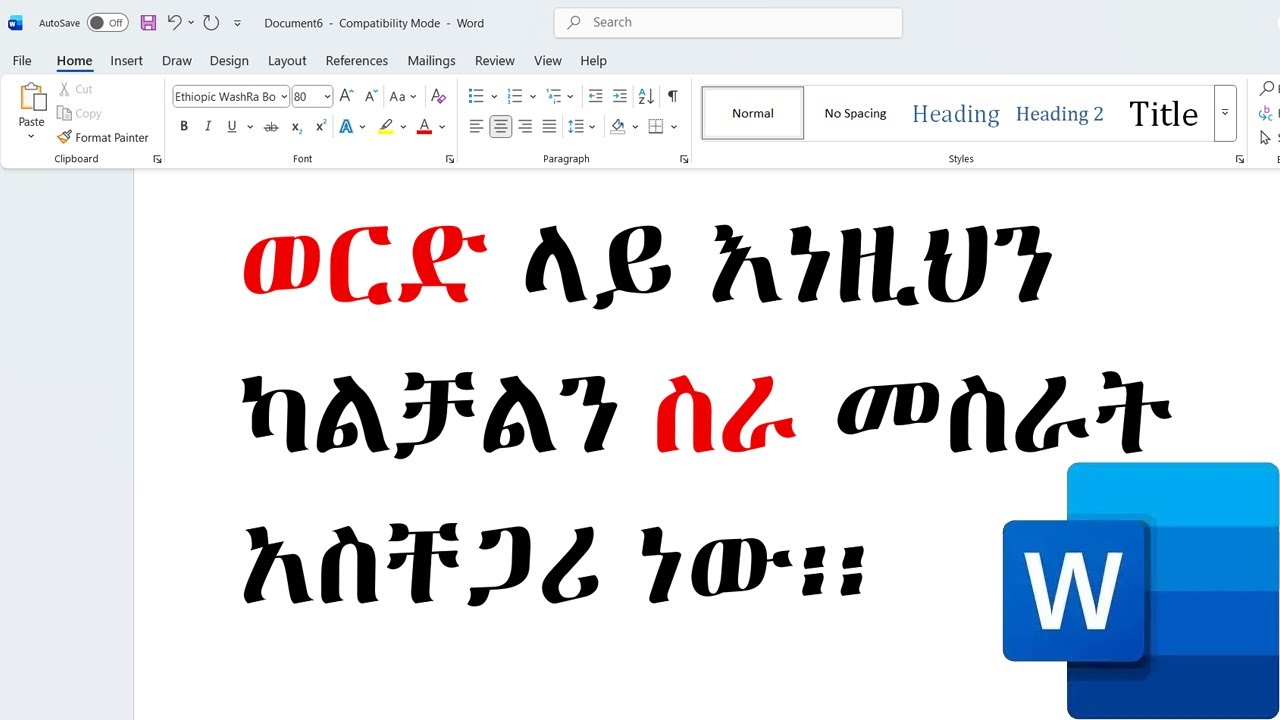Toggle superscript formatting

[321, 126]
